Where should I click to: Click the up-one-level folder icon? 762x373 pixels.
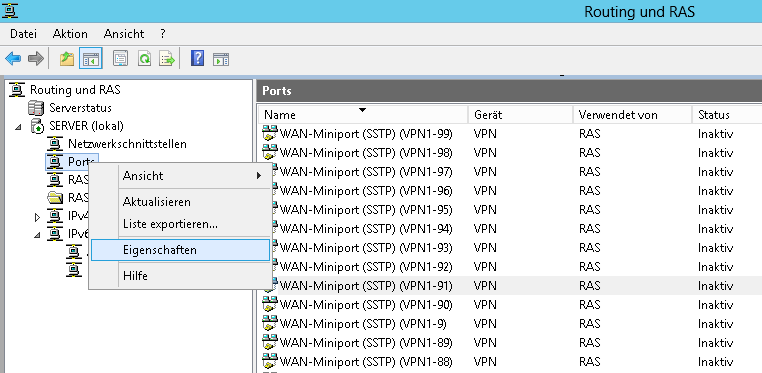(67, 59)
